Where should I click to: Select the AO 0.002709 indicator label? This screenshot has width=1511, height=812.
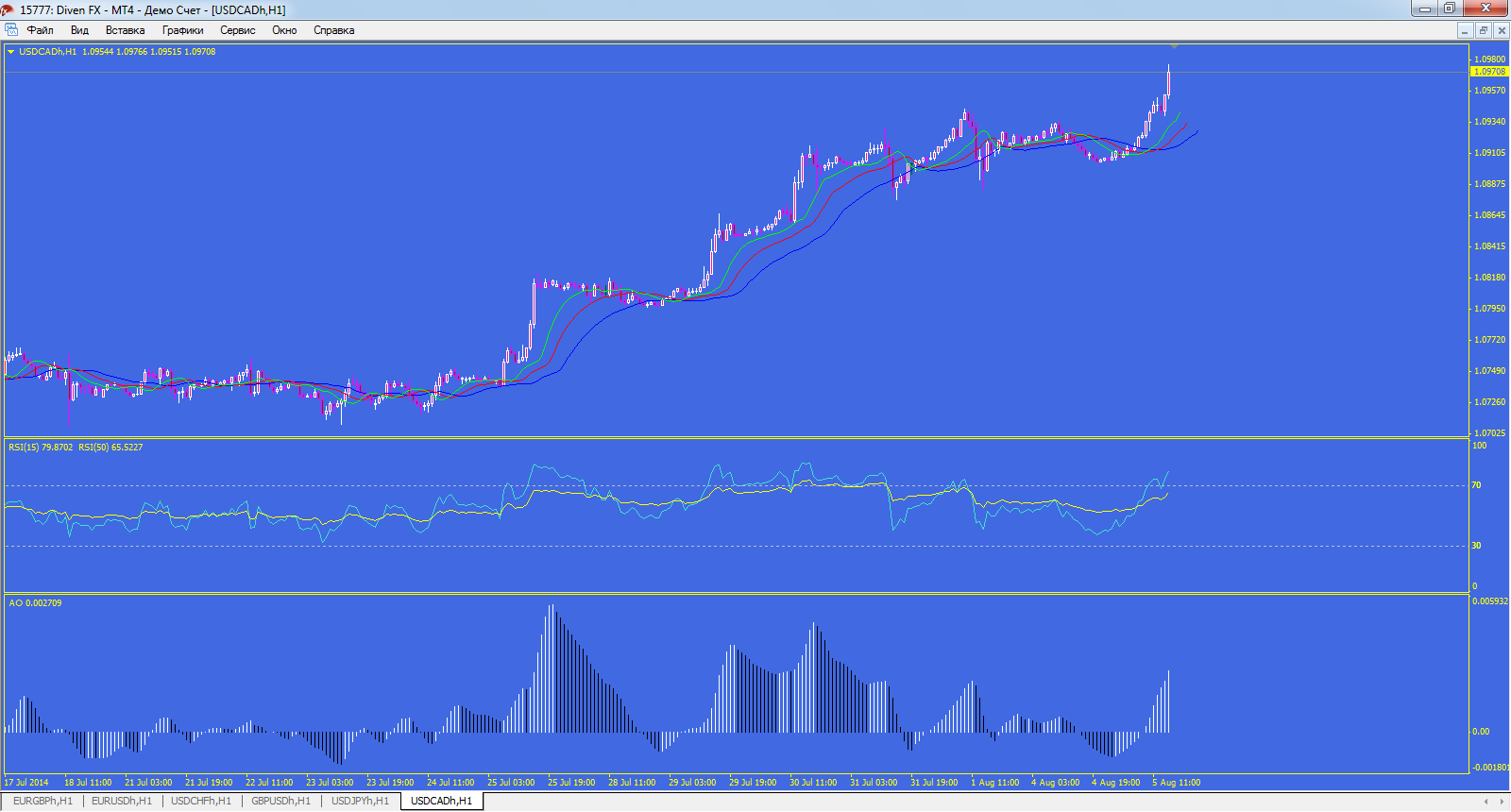click(x=35, y=603)
